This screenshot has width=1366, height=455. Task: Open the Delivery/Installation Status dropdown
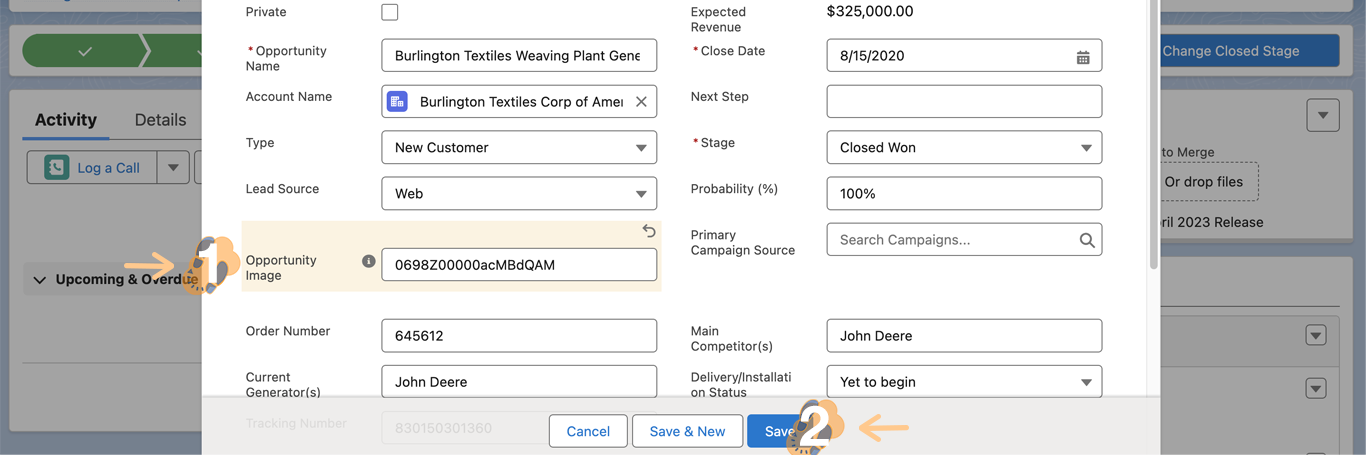coord(964,382)
